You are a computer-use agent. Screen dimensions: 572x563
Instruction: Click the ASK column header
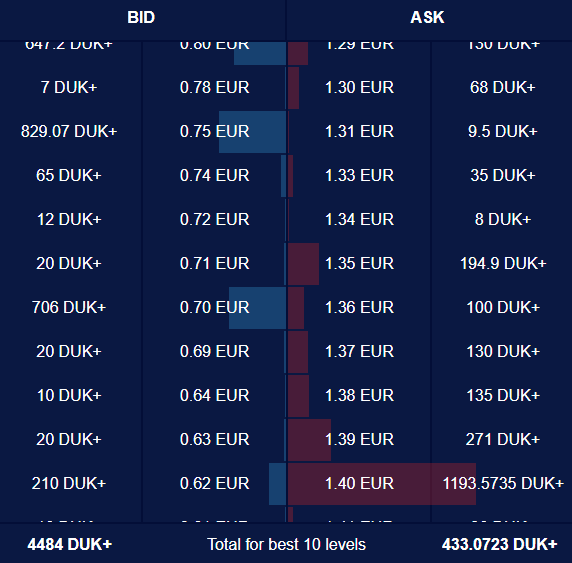click(427, 17)
